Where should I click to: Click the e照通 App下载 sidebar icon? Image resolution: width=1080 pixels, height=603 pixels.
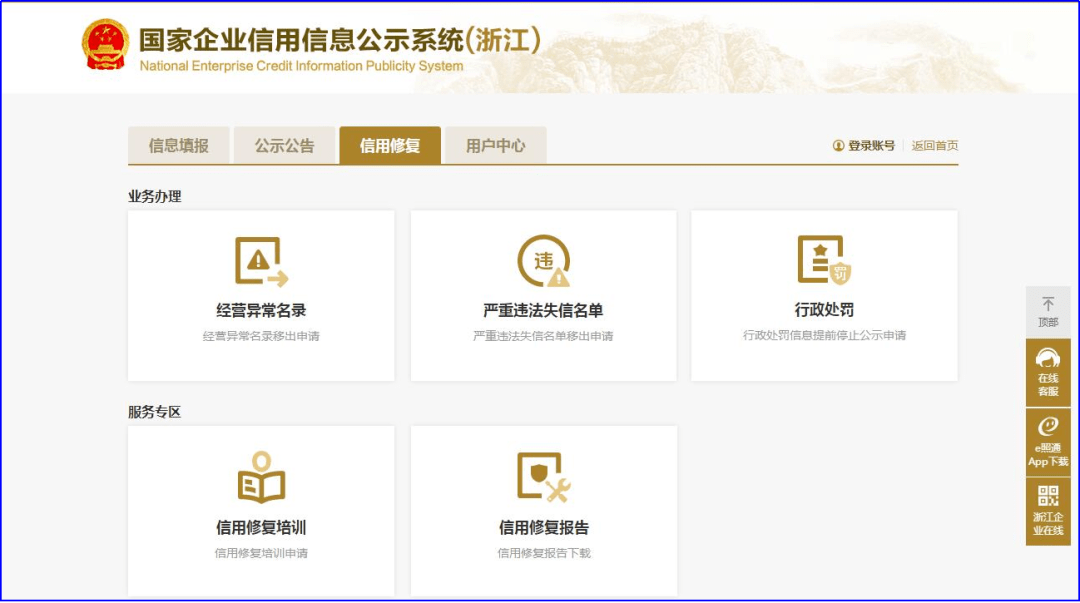[x=1046, y=429]
